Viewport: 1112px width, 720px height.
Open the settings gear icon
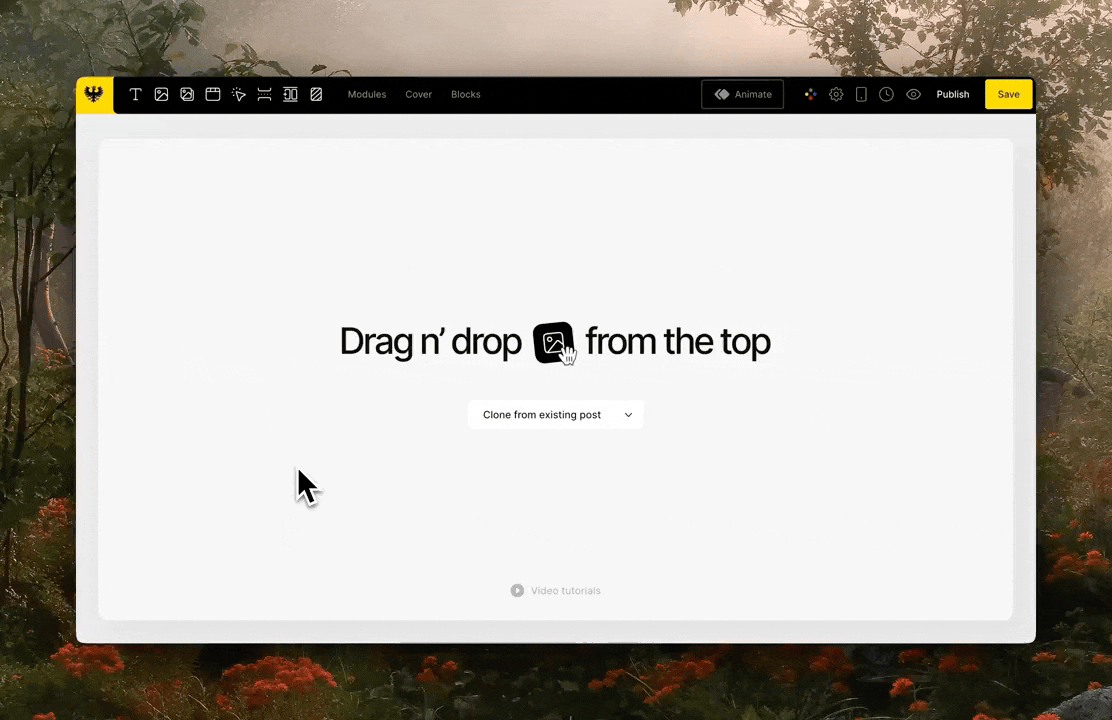coord(836,94)
